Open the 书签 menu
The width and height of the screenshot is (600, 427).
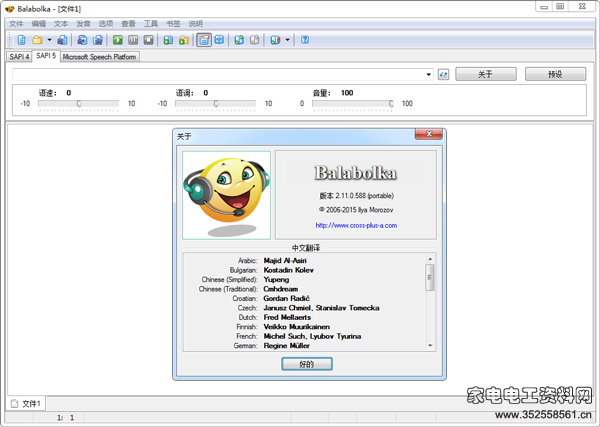[x=173, y=24]
